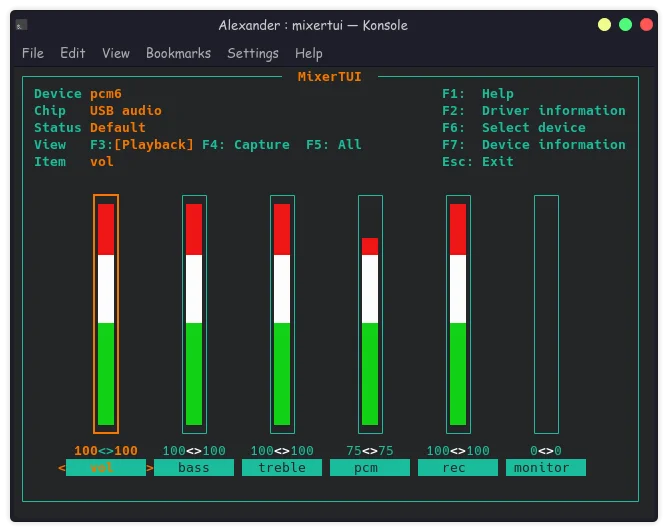The height and width of the screenshot is (532, 668).
Task: Switch to F5 All view
Action: tap(334, 144)
